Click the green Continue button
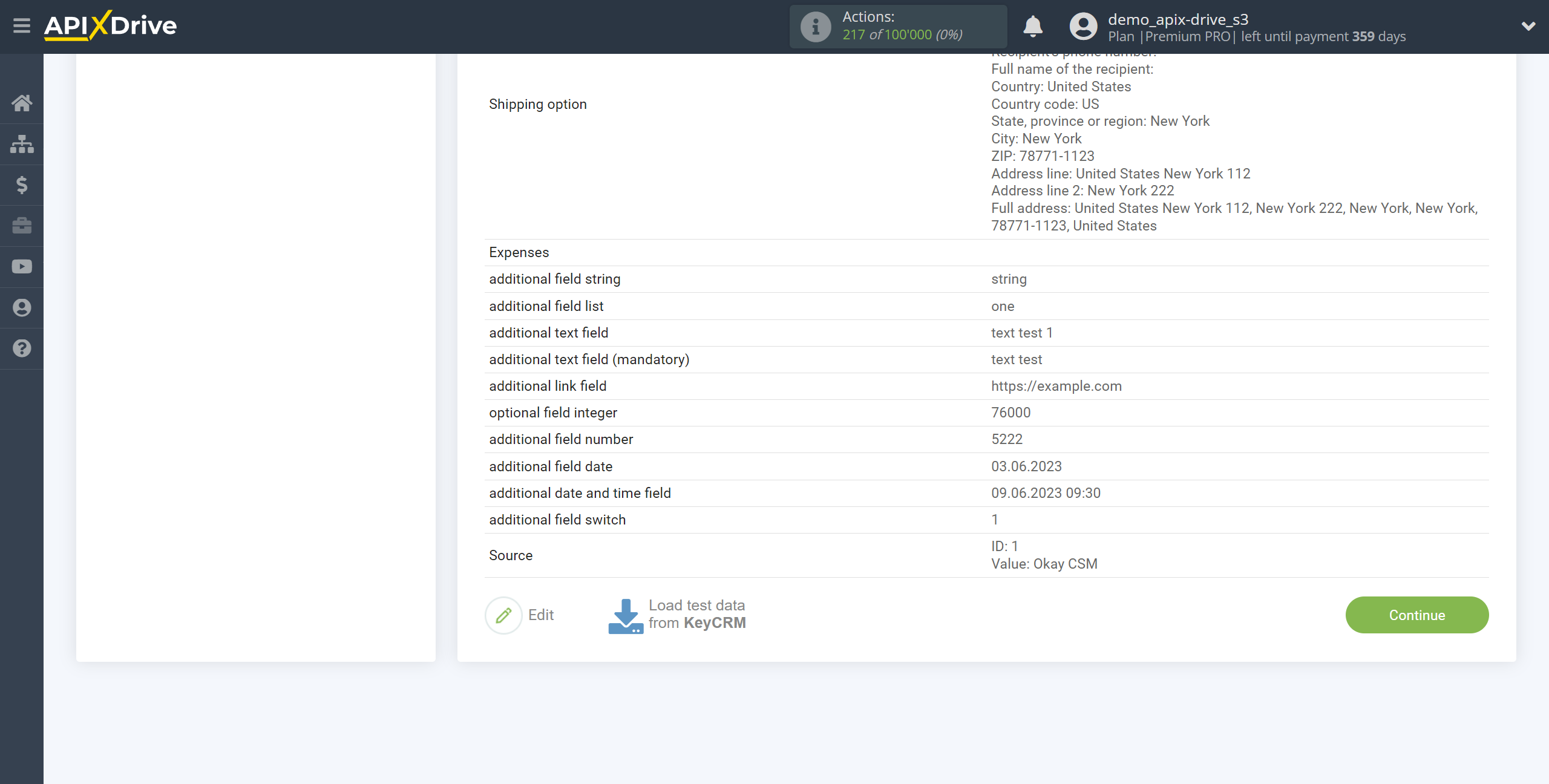Screen dimensions: 1549x784 (x=1417, y=615)
